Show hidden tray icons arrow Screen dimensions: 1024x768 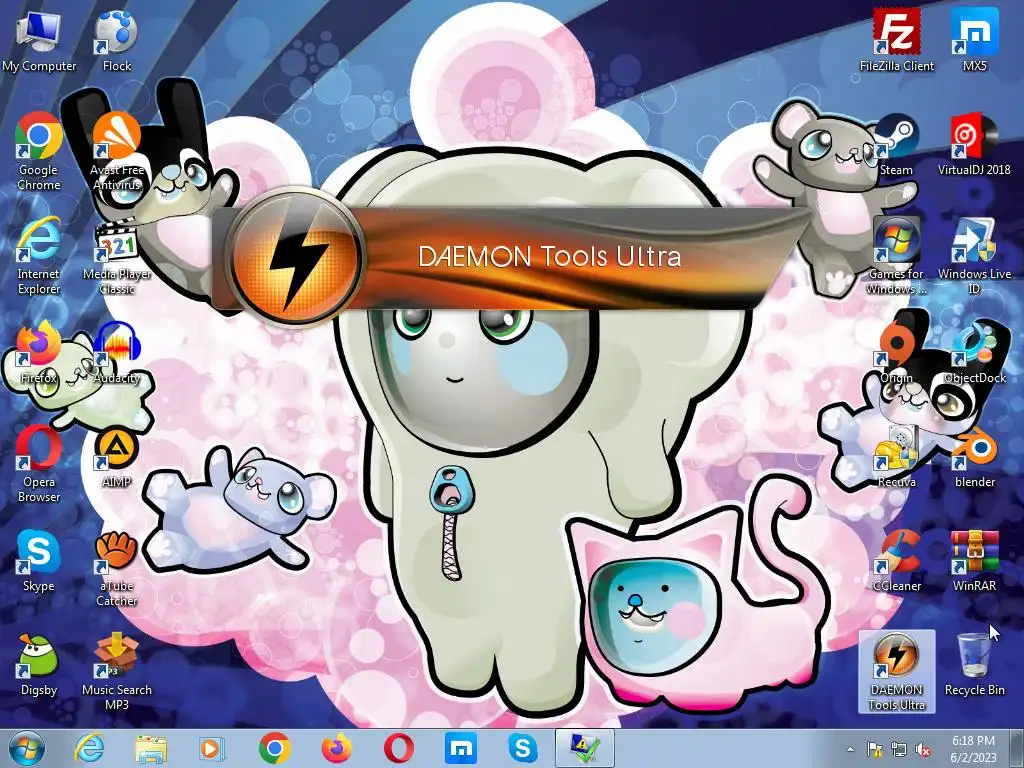click(850, 750)
